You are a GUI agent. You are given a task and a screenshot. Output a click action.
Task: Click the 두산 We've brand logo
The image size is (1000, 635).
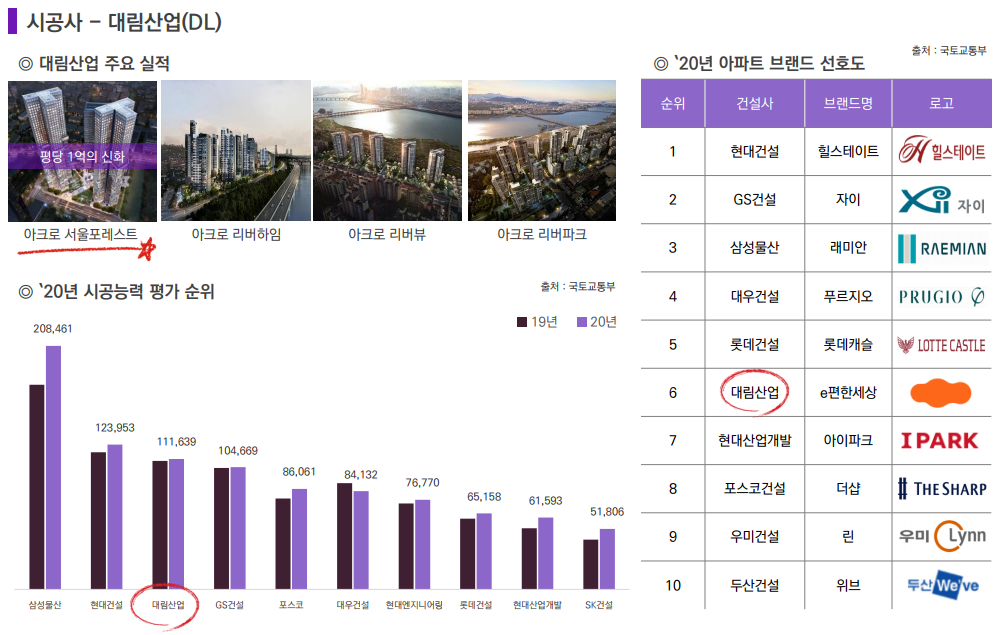[x=943, y=585]
